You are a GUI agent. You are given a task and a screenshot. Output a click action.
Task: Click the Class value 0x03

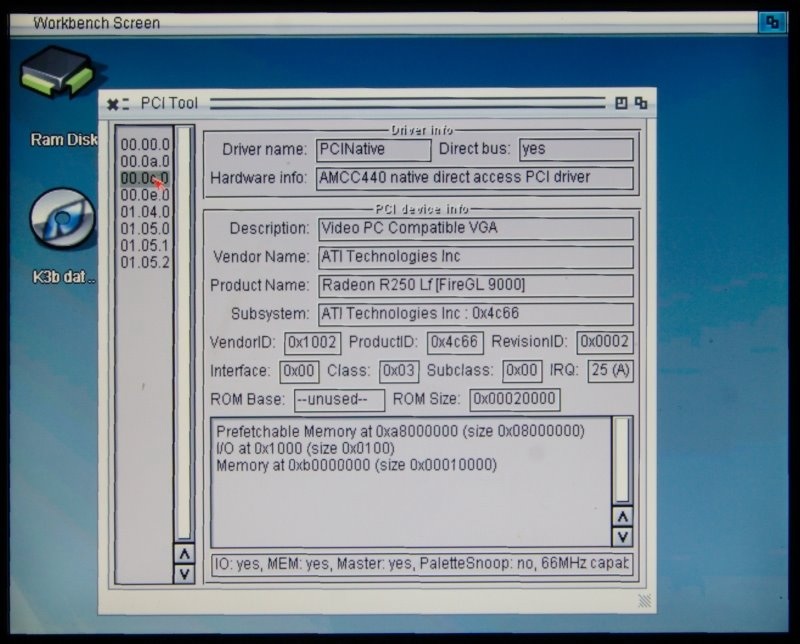[x=399, y=371]
